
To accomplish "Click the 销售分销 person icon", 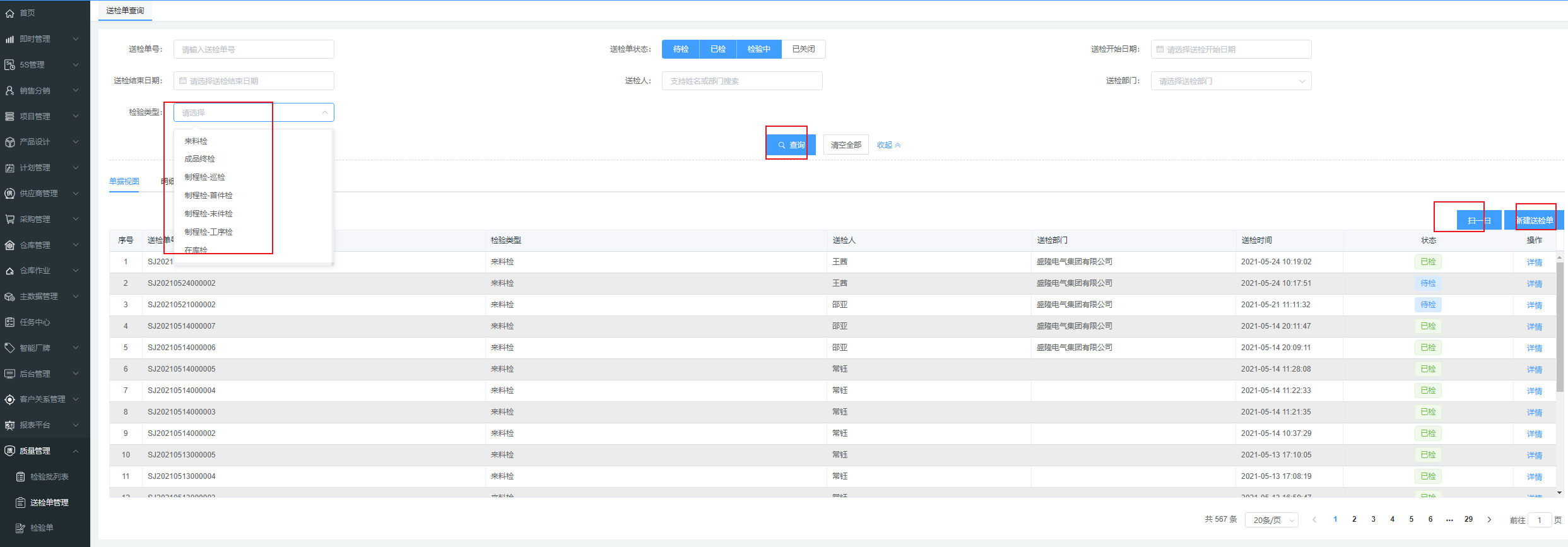I will pyautogui.click(x=9, y=91).
